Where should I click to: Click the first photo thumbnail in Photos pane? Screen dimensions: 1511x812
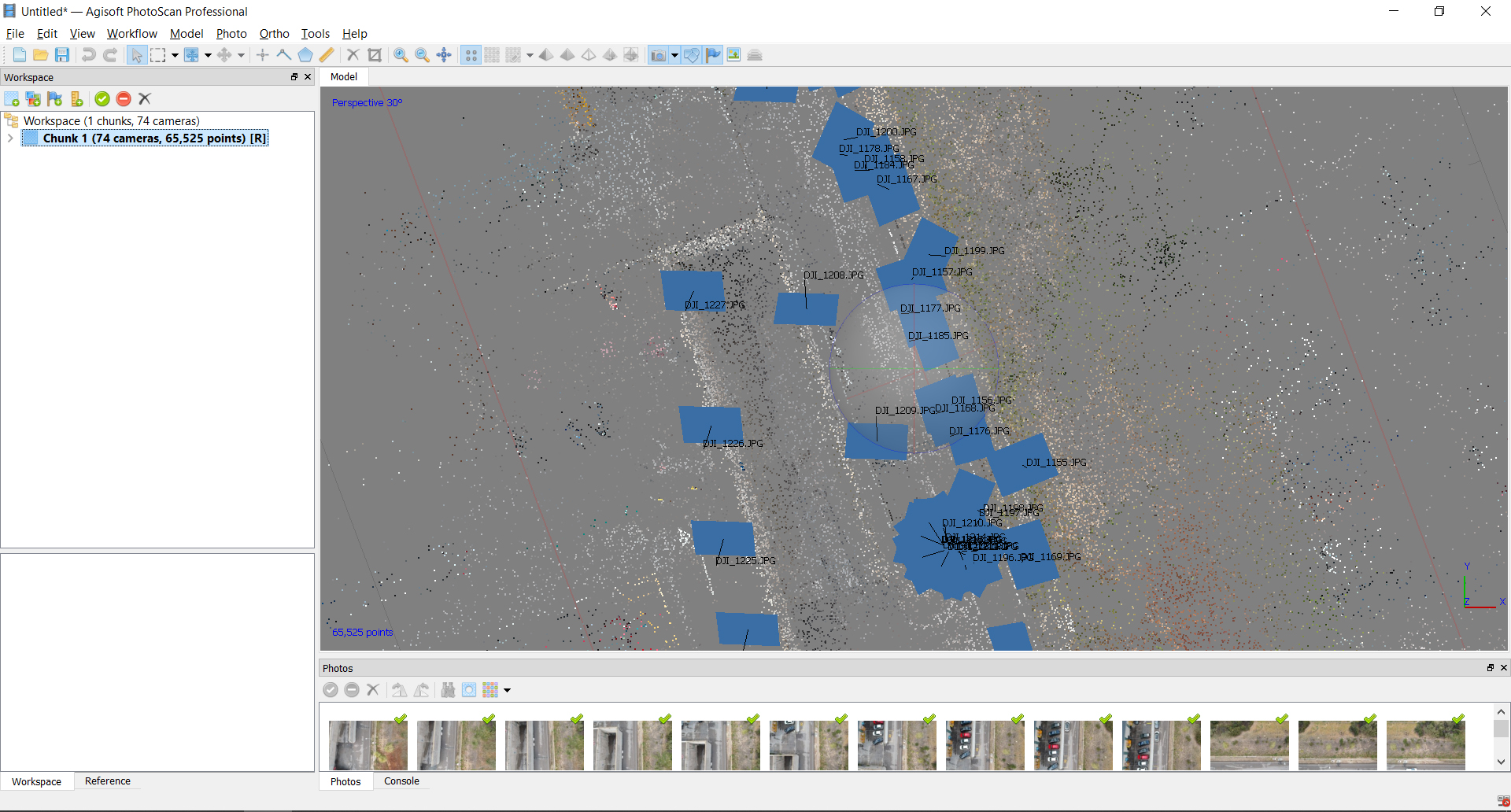coord(368,744)
